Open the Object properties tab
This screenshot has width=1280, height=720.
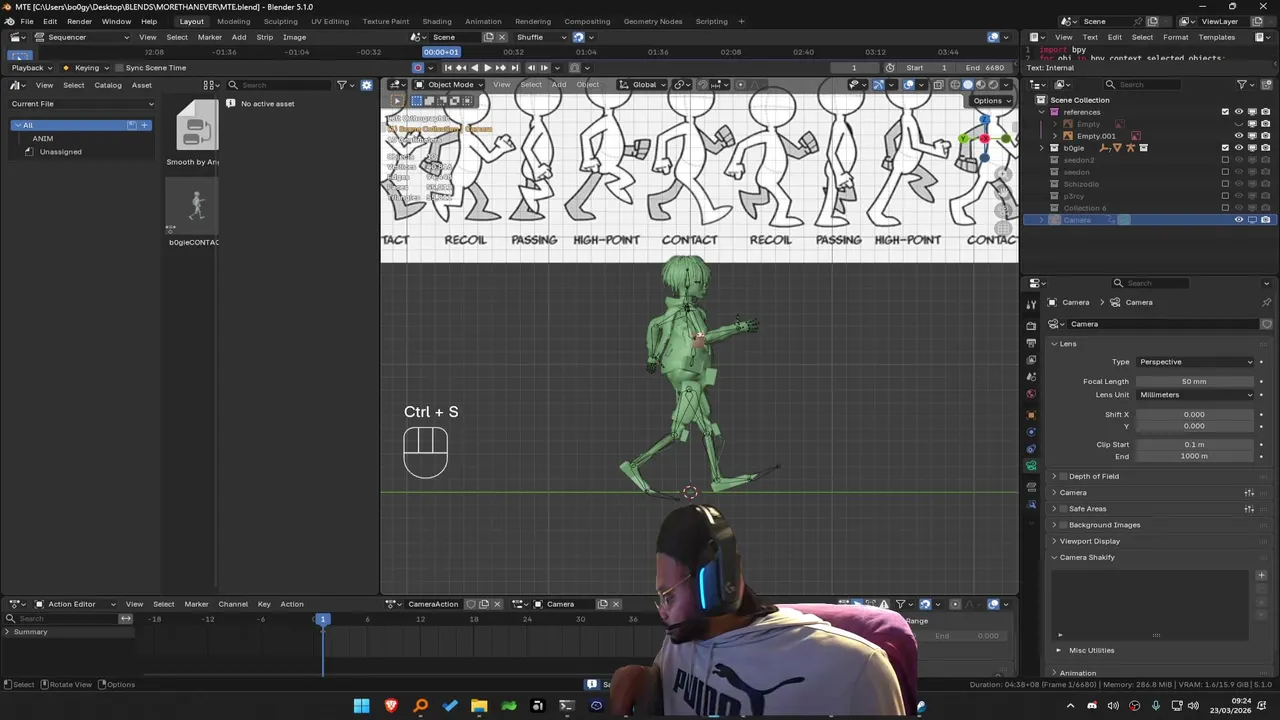pyautogui.click(x=1031, y=415)
